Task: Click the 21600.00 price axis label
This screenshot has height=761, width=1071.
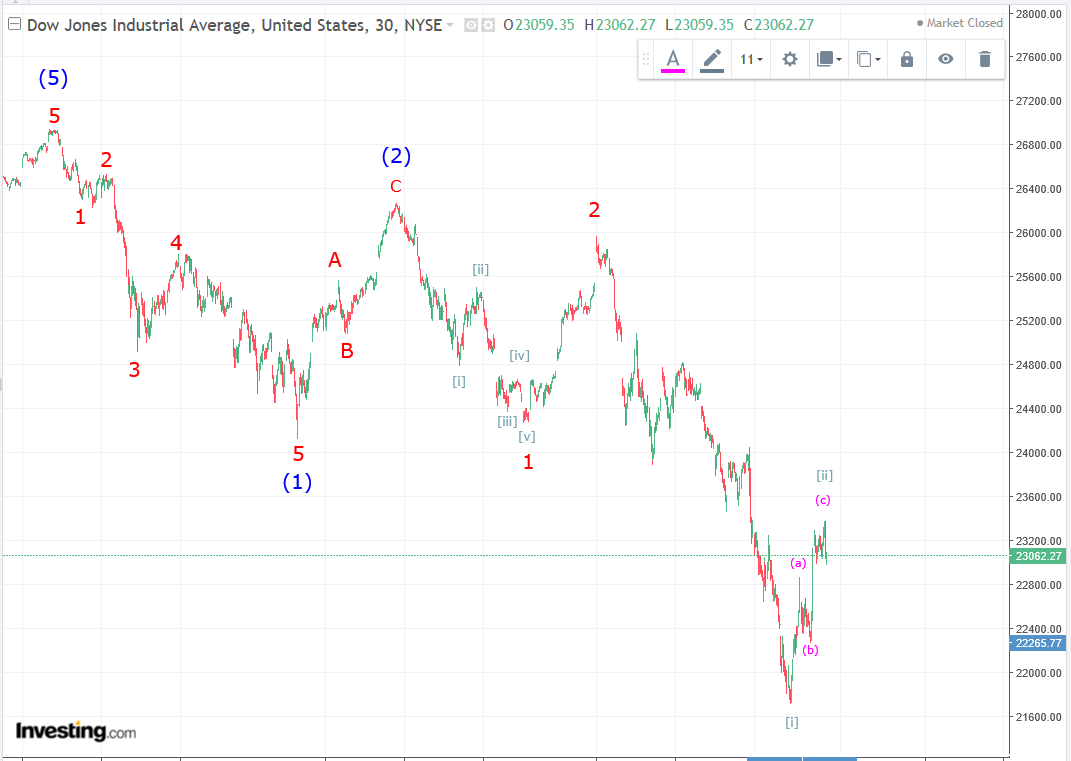Action: point(1038,717)
